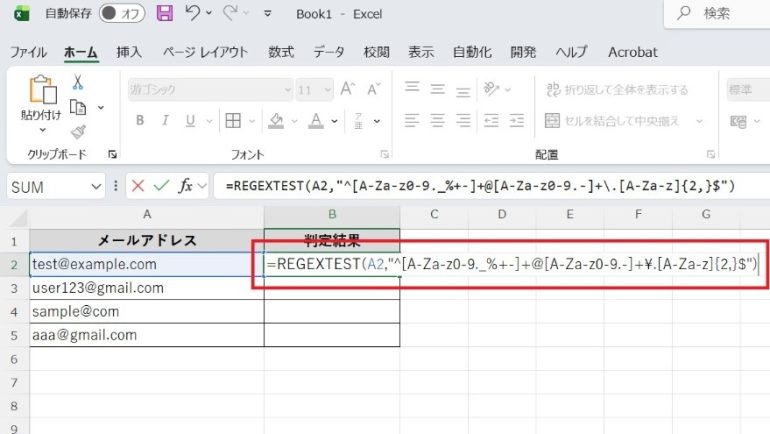Click the Format Painter brush icon
770x434 pixels.
click(x=78, y=132)
